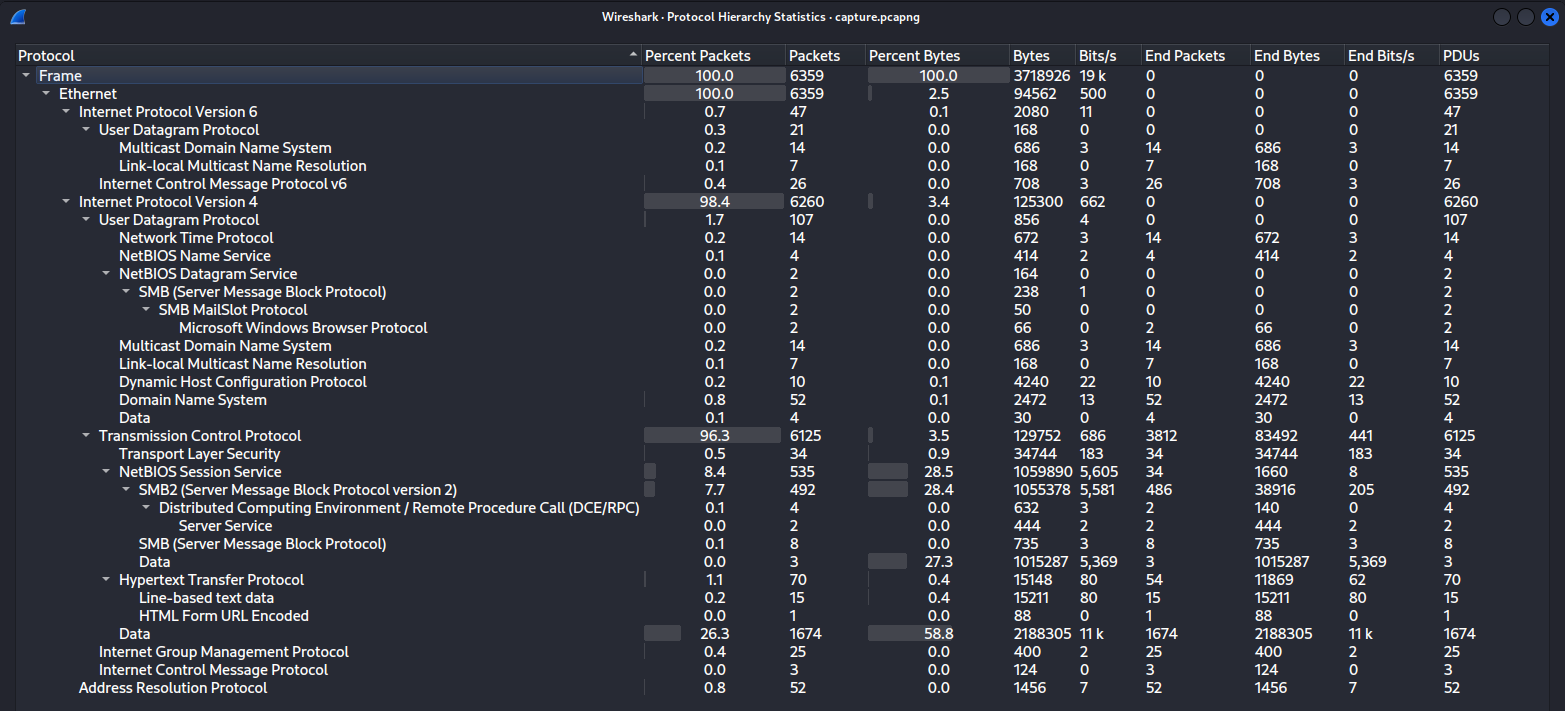Select the Address Resolution Protocol row

(782, 688)
